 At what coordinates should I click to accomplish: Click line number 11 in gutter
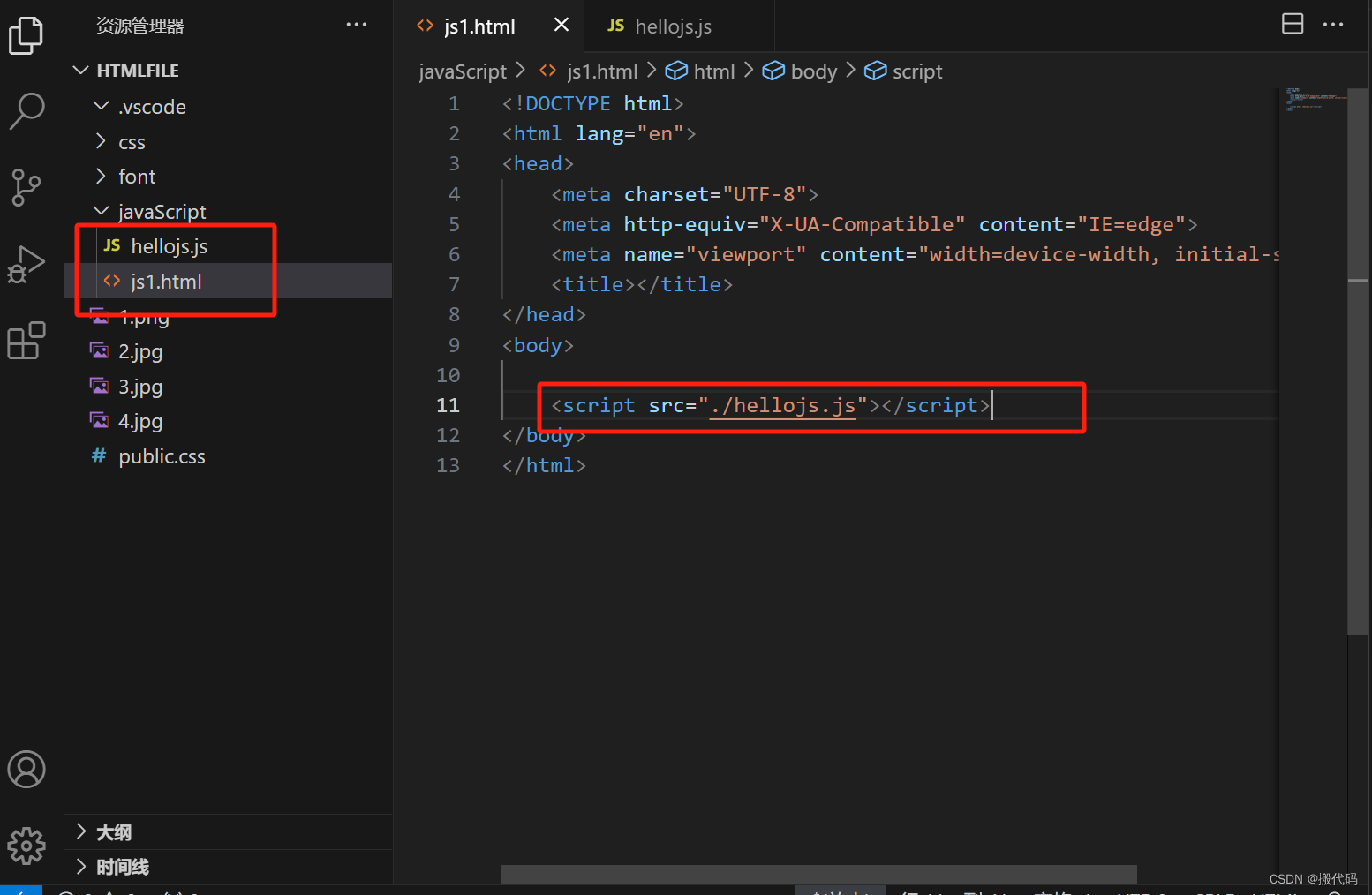coord(449,405)
